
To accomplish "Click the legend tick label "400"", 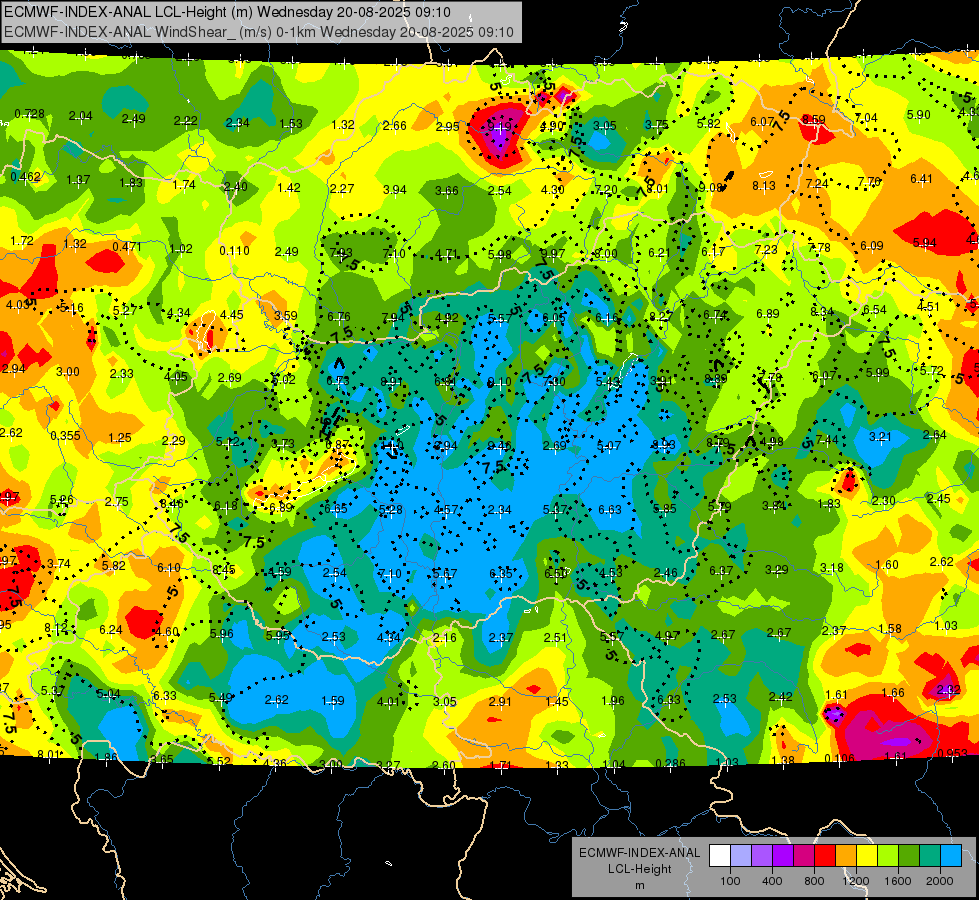I will [772, 881].
